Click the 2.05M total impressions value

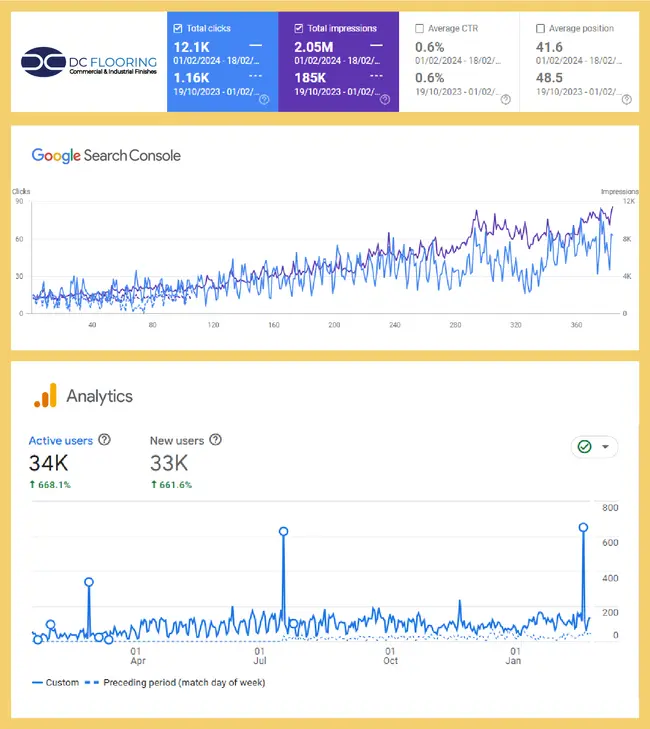point(314,47)
